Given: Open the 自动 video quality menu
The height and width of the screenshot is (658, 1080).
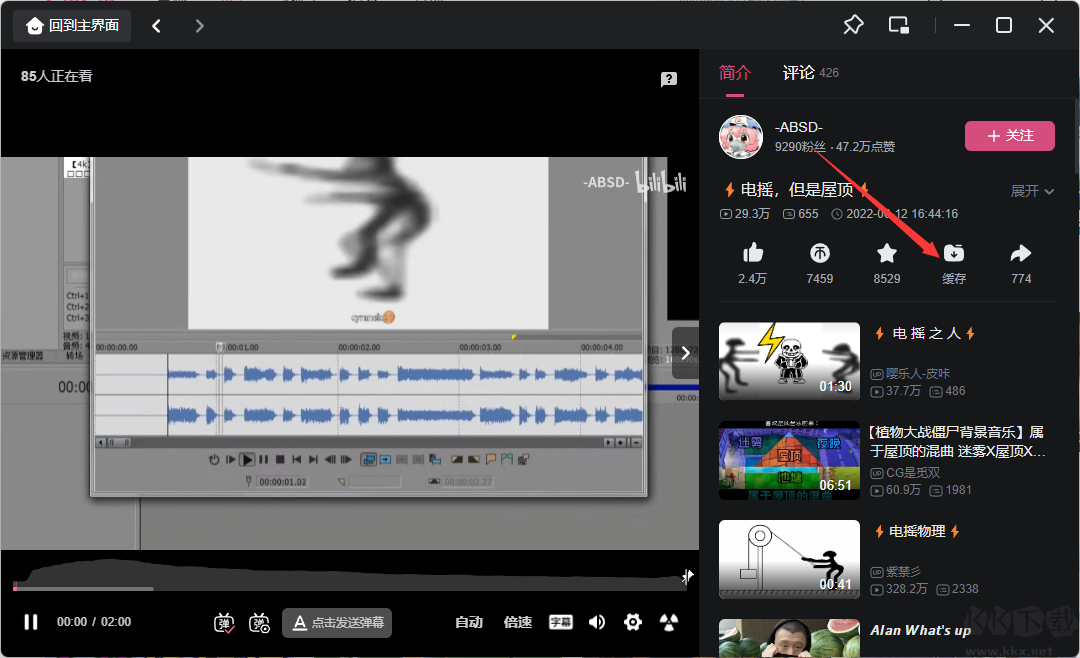Looking at the screenshot, I should [469, 622].
